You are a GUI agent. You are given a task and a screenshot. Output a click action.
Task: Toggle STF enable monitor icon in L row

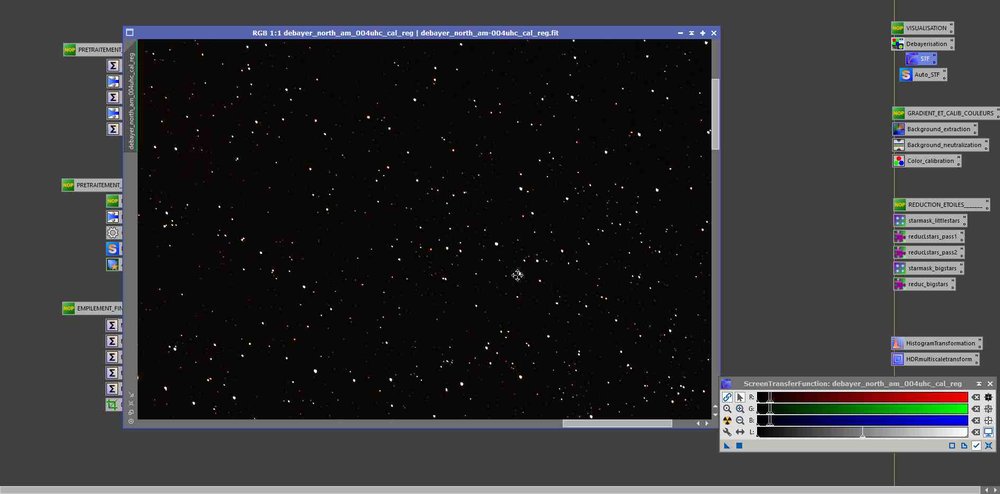click(x=989, y=432)
